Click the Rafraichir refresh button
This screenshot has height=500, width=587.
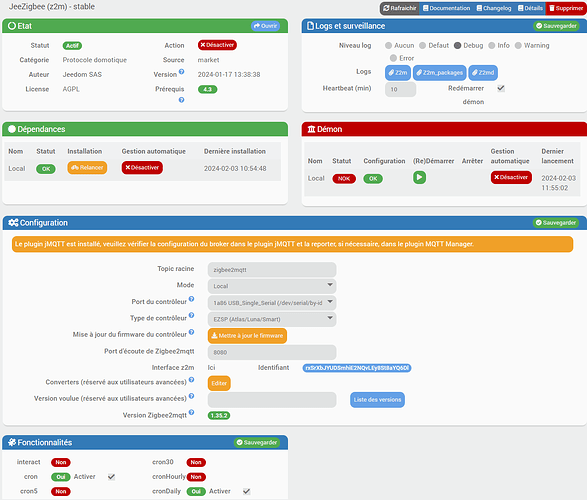tap(399, 8)
